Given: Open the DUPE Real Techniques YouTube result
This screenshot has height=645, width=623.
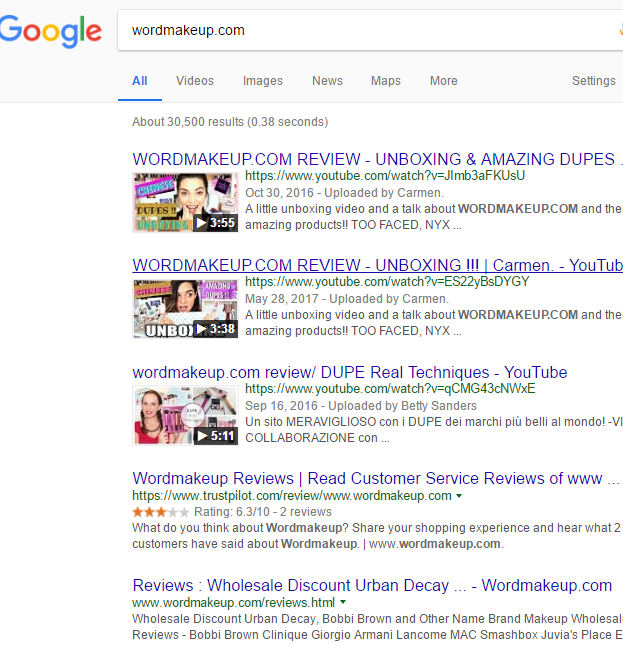Looking at the screenshot, I should click(350, 372).
